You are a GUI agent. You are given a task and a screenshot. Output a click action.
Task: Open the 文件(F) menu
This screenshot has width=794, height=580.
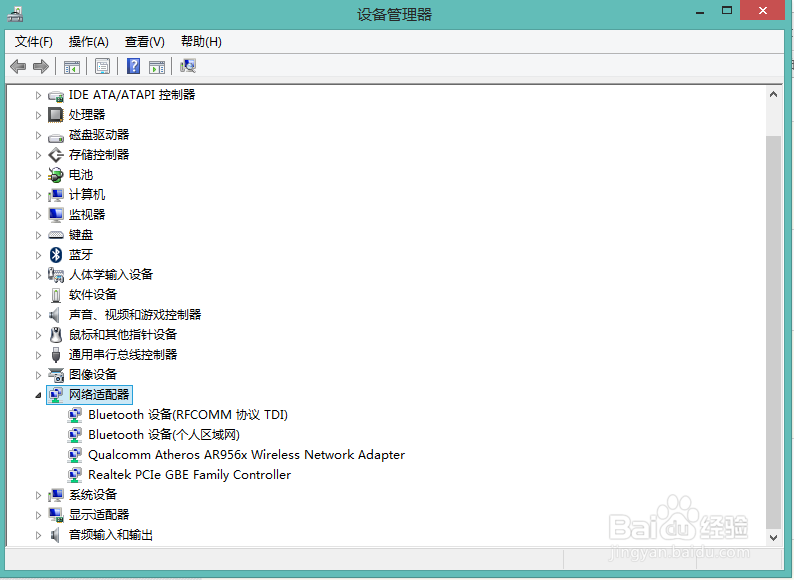coord(33,42)
